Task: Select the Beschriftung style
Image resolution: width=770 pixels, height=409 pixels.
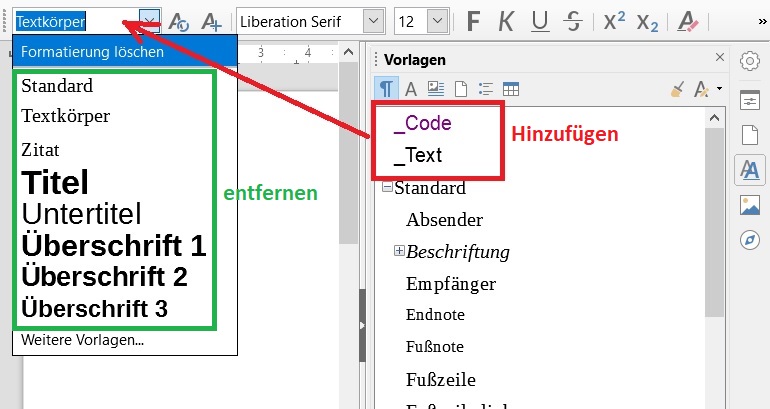Action: (458, 252)
